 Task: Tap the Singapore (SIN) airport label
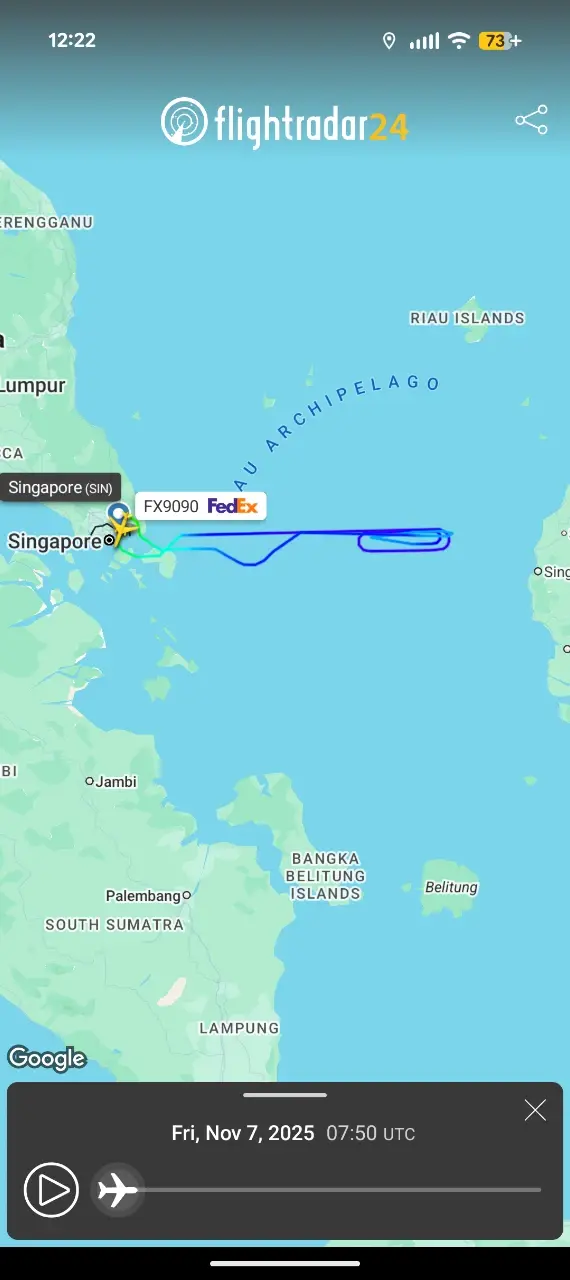tap(60, 488)
